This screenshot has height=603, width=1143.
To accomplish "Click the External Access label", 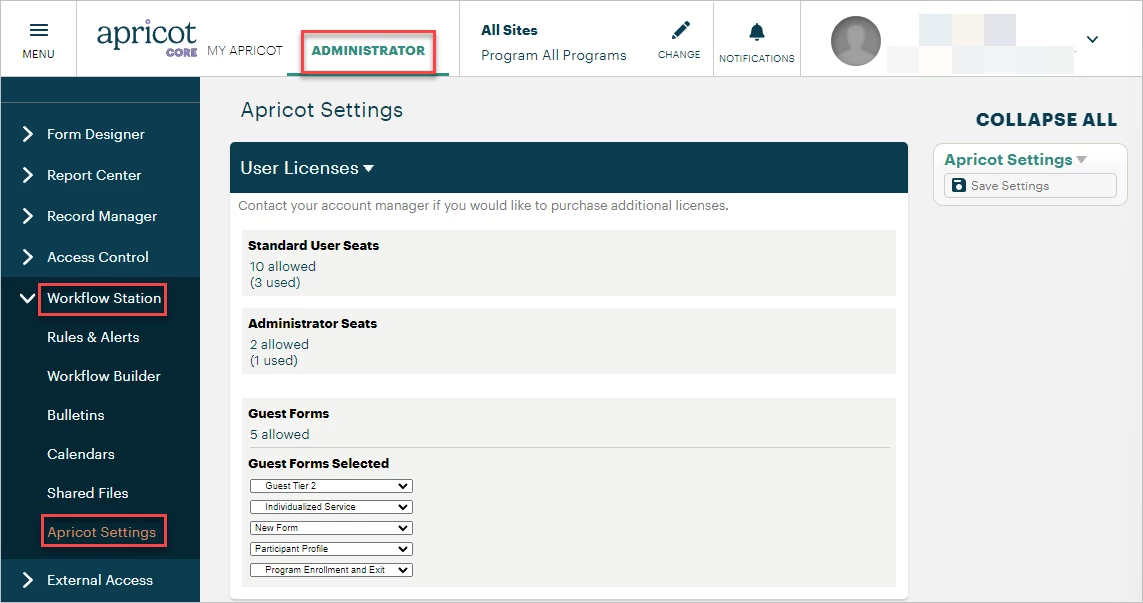I will [100, 580].
